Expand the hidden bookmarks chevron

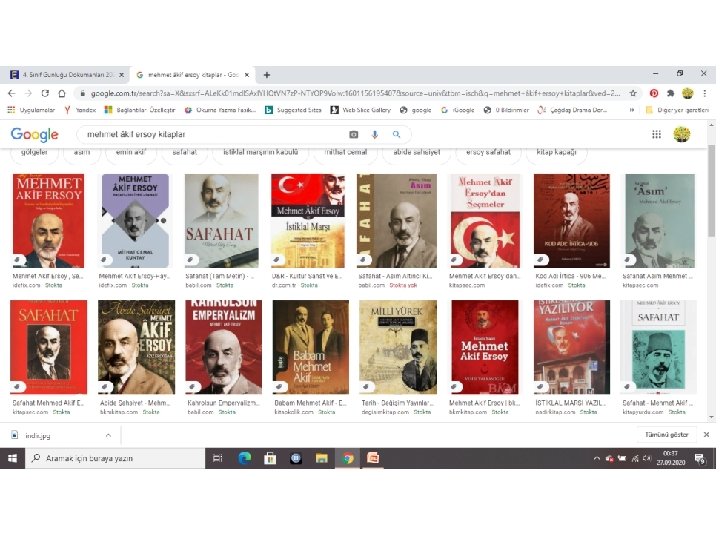pos(632,110)
